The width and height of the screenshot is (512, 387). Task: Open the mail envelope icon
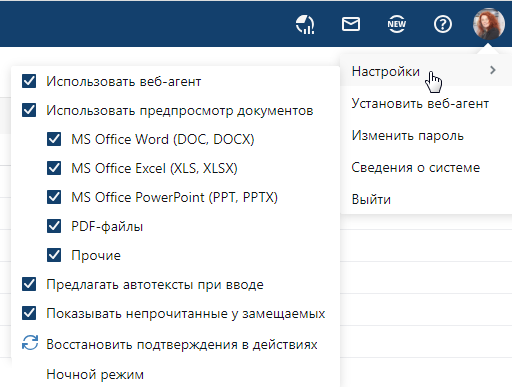click(x=351, y=24)
